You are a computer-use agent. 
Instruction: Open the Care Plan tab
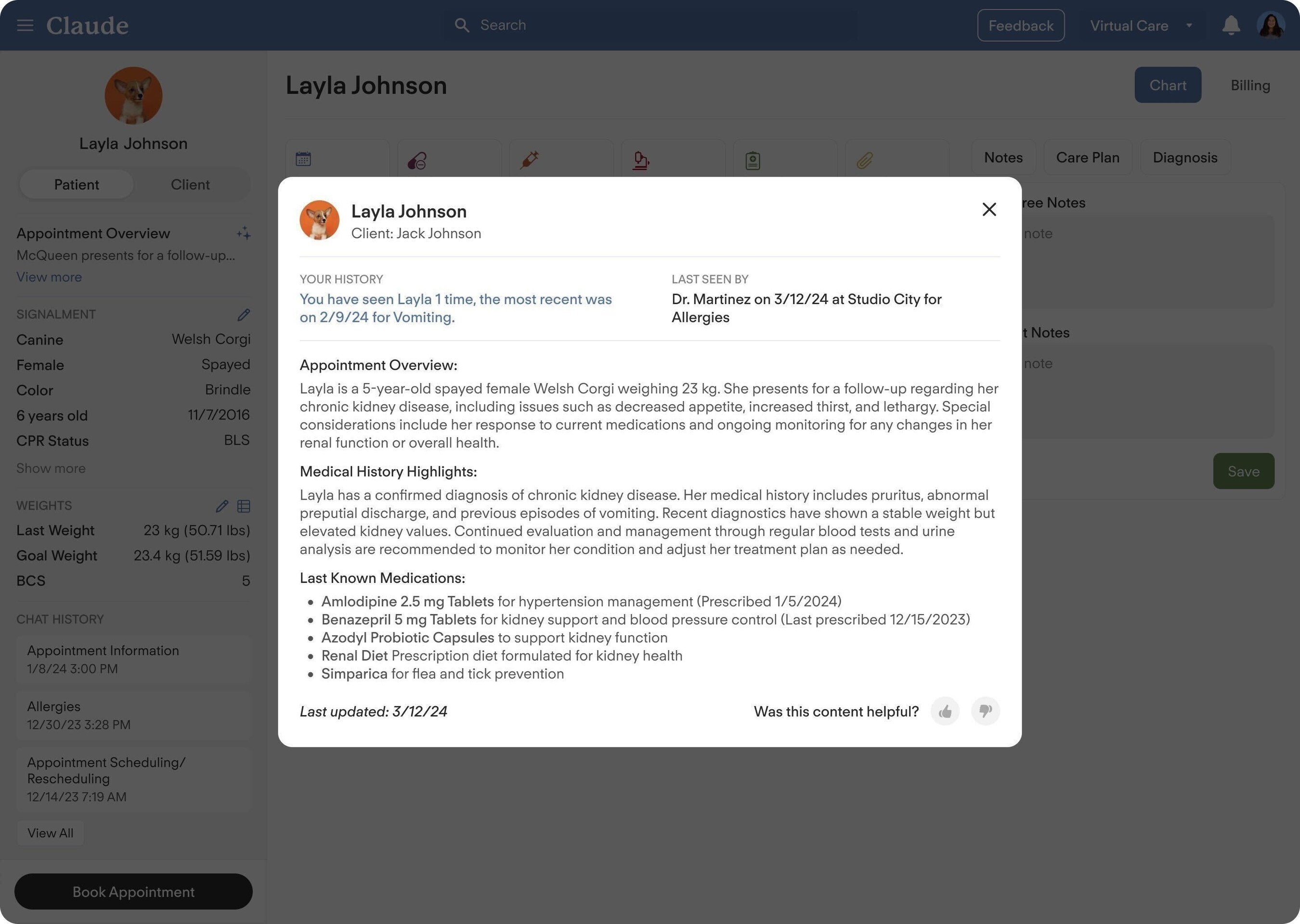[1087, 157]
